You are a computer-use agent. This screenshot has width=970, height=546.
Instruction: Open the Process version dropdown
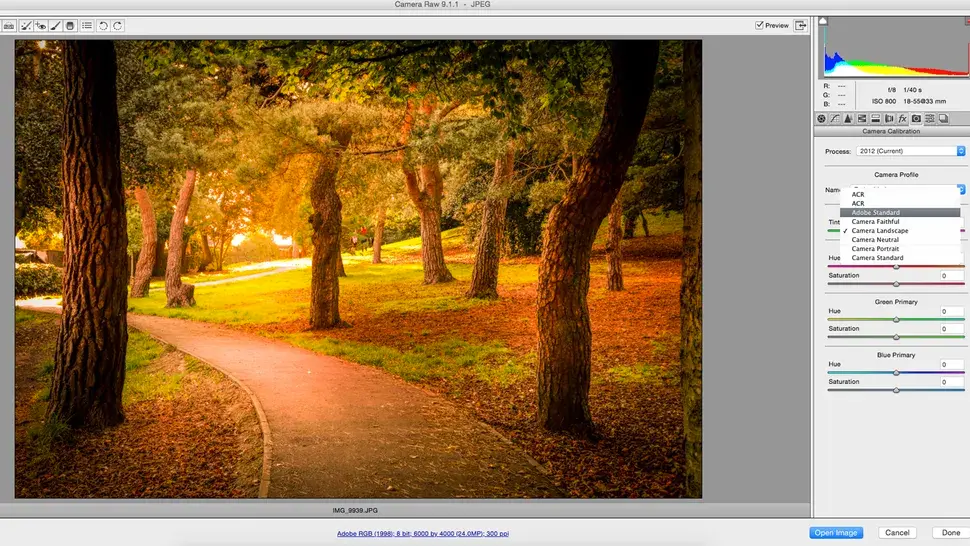[x=910, y=151]
